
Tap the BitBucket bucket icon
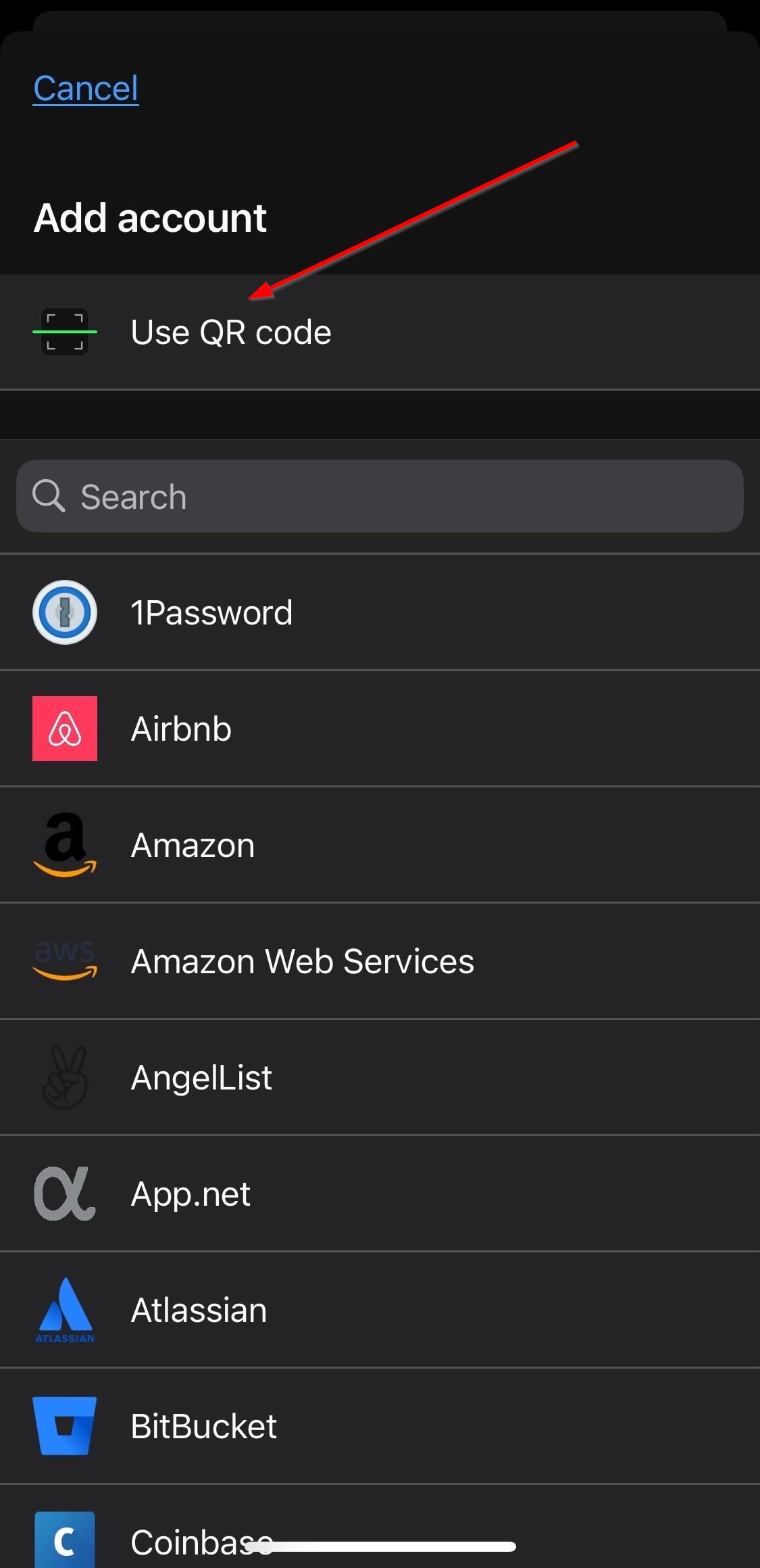(x=65, y=1426)
